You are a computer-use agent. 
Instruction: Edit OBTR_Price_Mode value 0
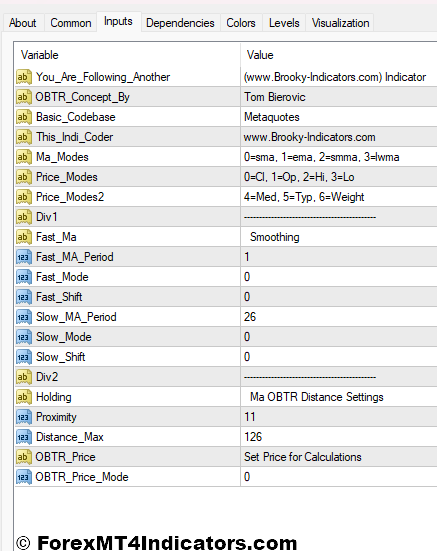339,477
